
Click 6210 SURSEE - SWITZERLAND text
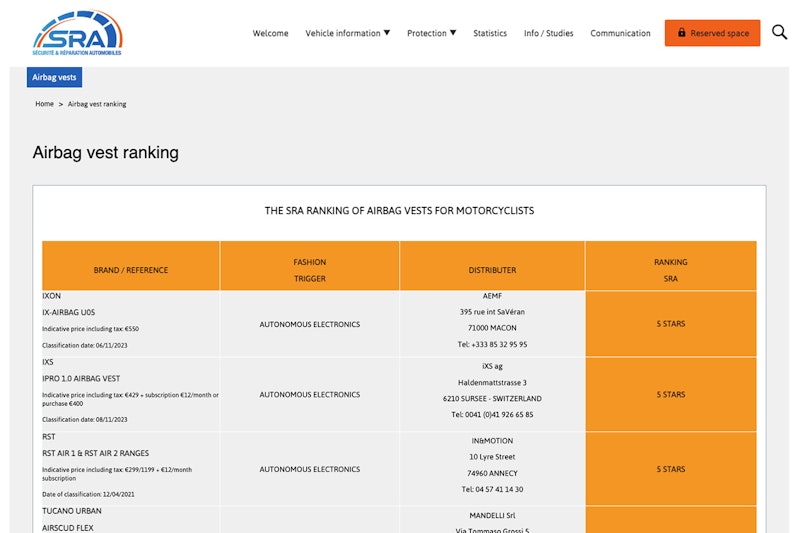click(492, 398)
